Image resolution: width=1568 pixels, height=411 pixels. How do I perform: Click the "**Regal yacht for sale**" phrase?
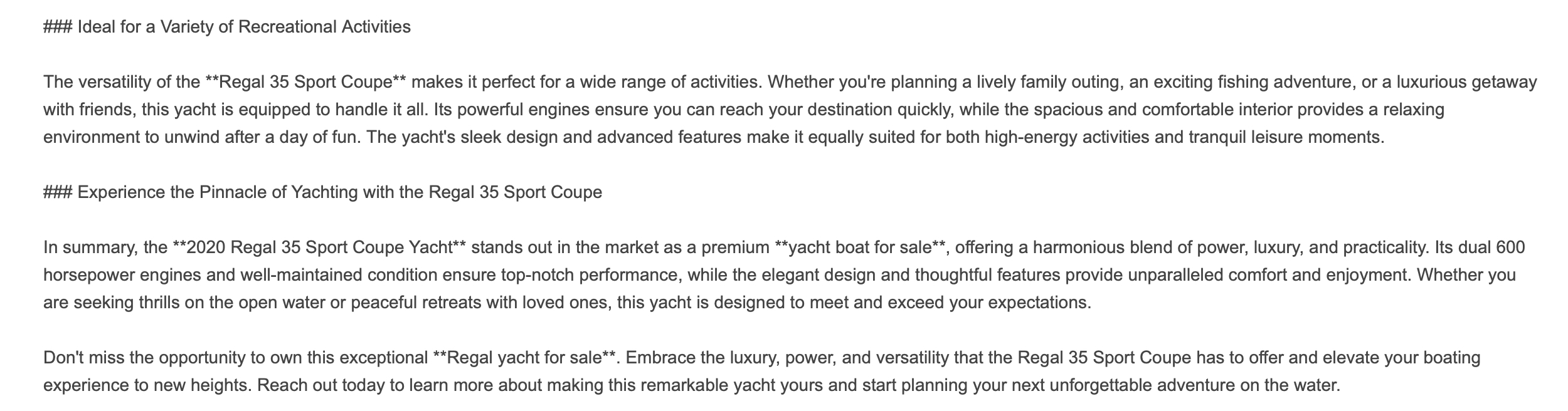(x=525, y=358)
